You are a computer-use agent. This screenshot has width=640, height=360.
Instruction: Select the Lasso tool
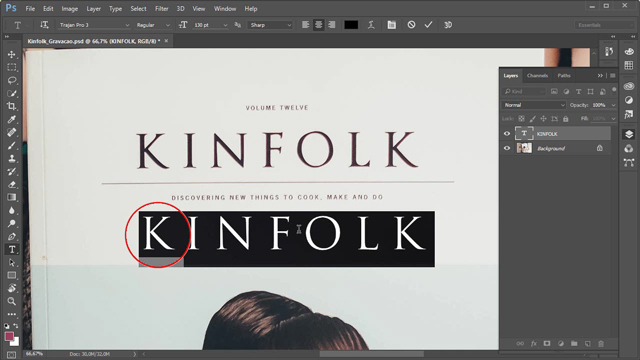pos(11,80)
